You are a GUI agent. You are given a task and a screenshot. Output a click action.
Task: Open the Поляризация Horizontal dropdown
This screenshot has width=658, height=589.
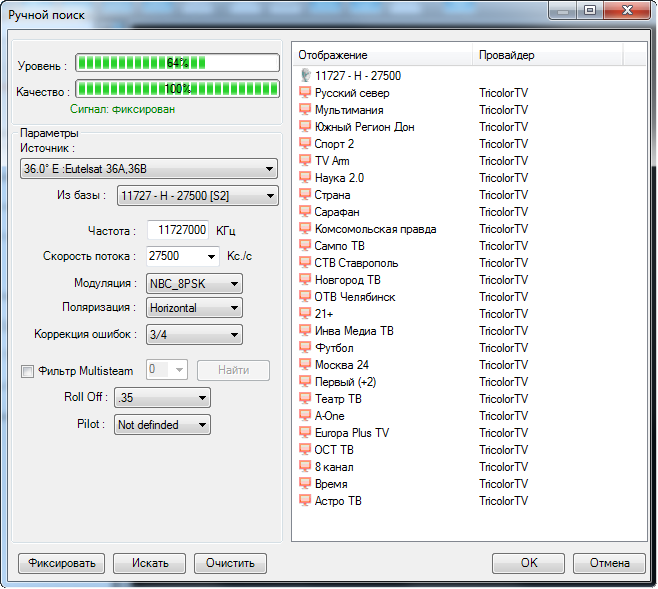tap(194, 309)
